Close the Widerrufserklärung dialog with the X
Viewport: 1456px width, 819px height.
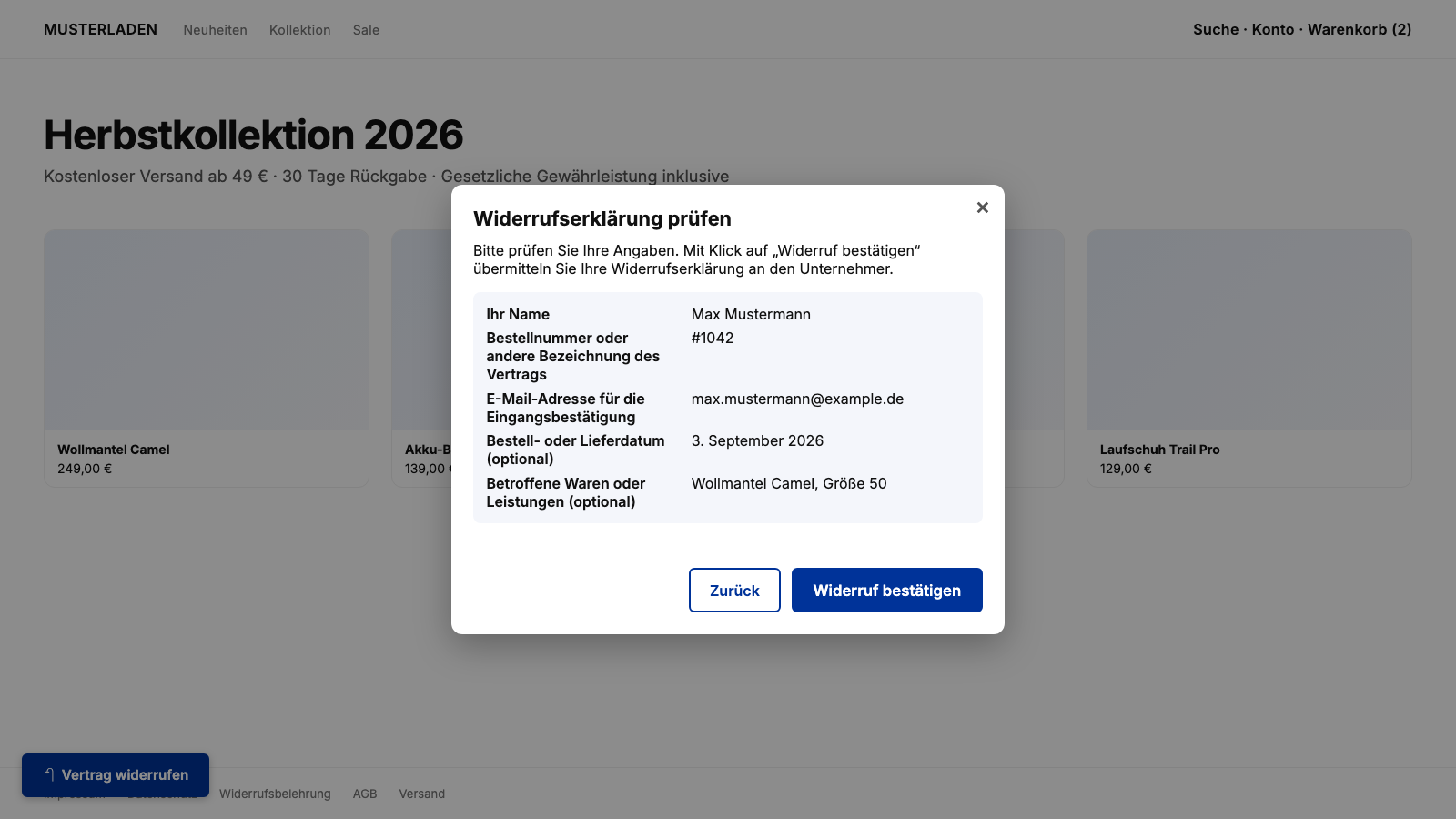982,207
